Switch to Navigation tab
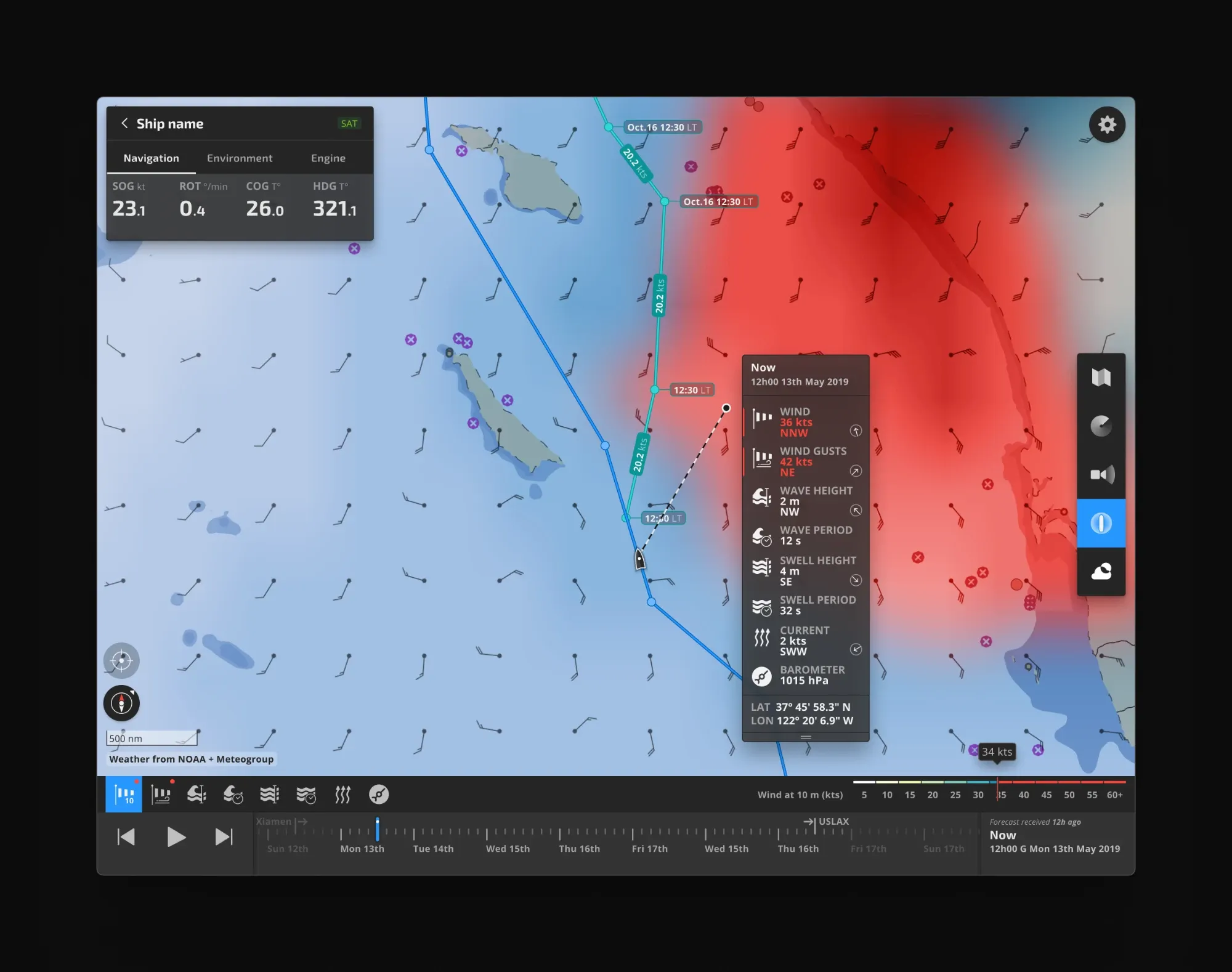1232x972 pixels. click(151, 158)
